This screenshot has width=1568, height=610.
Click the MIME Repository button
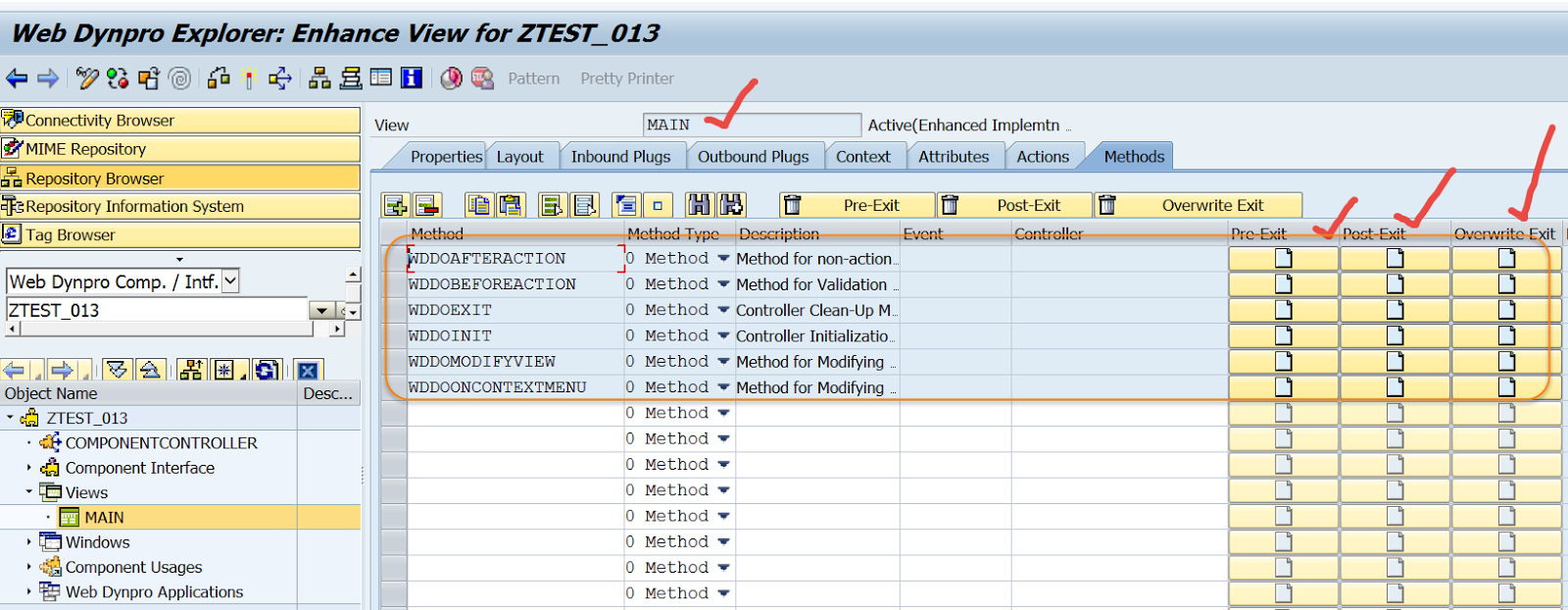[180, 149]
